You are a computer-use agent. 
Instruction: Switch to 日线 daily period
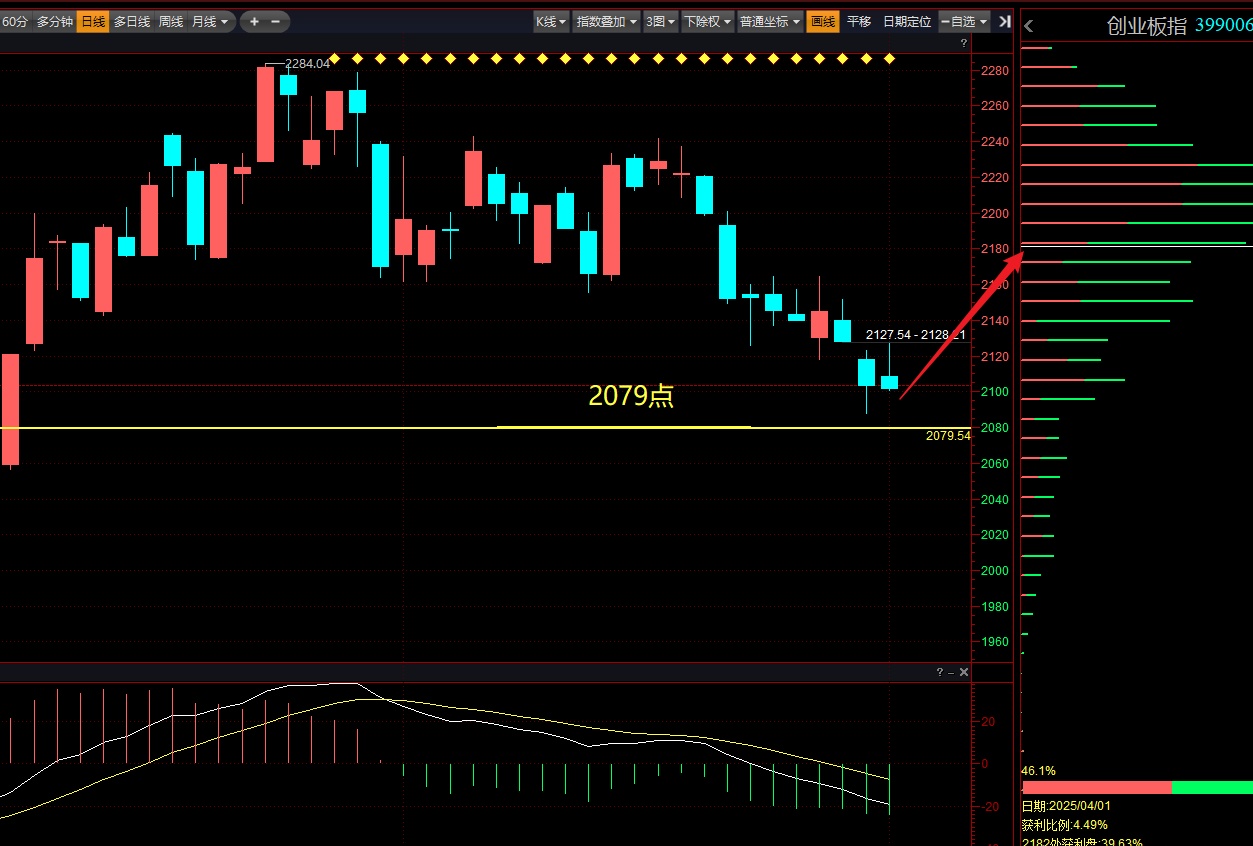click(x=93, y=21)
